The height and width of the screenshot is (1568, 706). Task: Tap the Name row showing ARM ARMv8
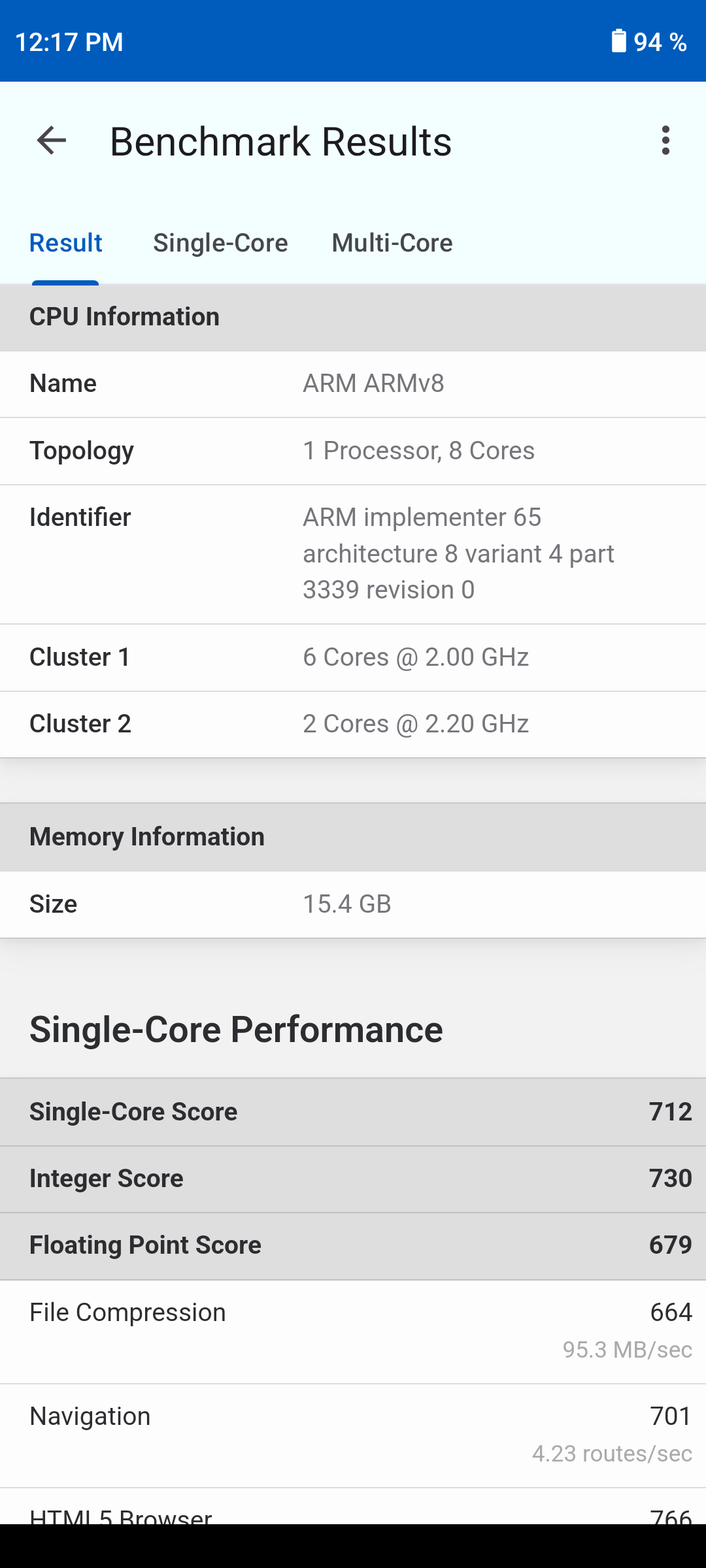pyautogui.click(x=353, y=384)
